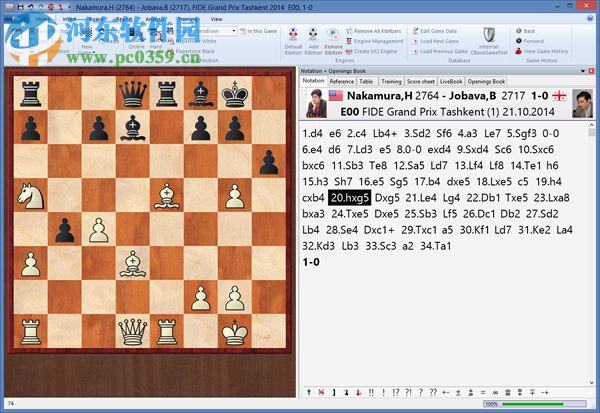Click the redo arrow in title bar
Viewport: 600px width, 413px height.
tap(41, 7)
